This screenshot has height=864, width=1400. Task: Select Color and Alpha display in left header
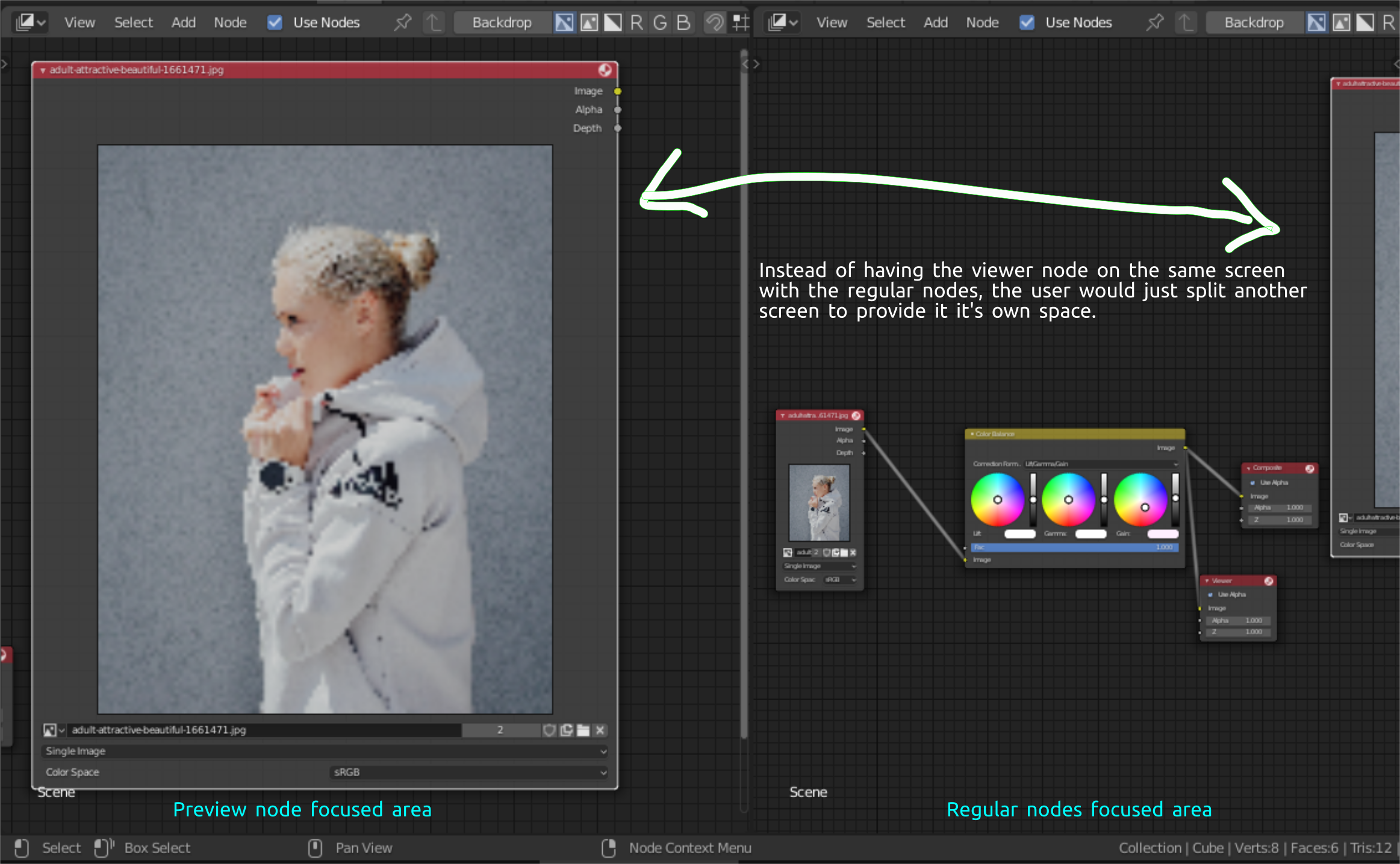[x=564, y=22]
